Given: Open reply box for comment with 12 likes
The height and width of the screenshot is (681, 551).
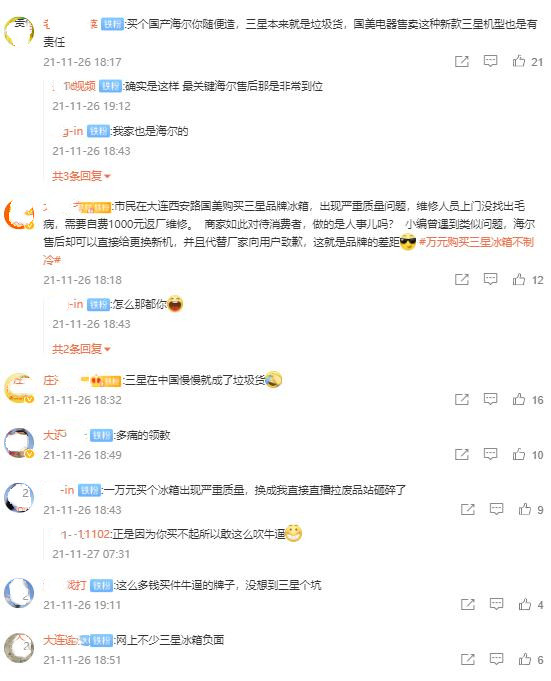Looking at the screenshot, I should coord(490,279).
